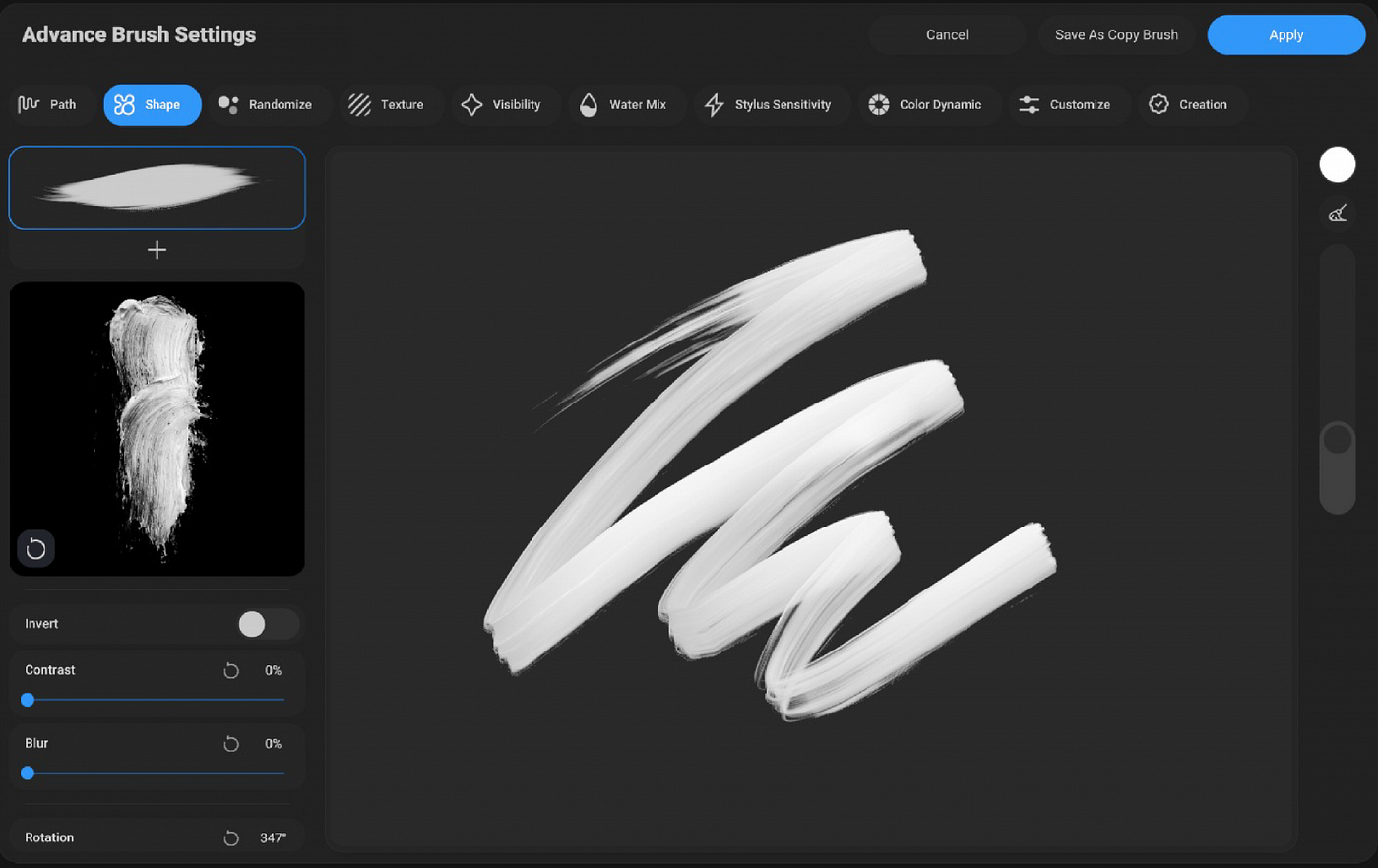
Task: Reset the Rotation value
Action: click(231, 838)
